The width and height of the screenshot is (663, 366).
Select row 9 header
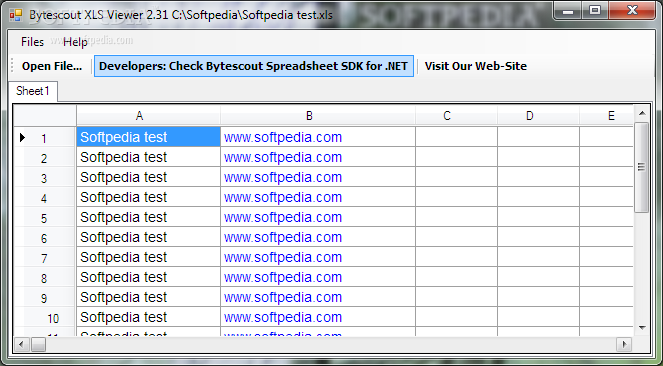(45, 297)
